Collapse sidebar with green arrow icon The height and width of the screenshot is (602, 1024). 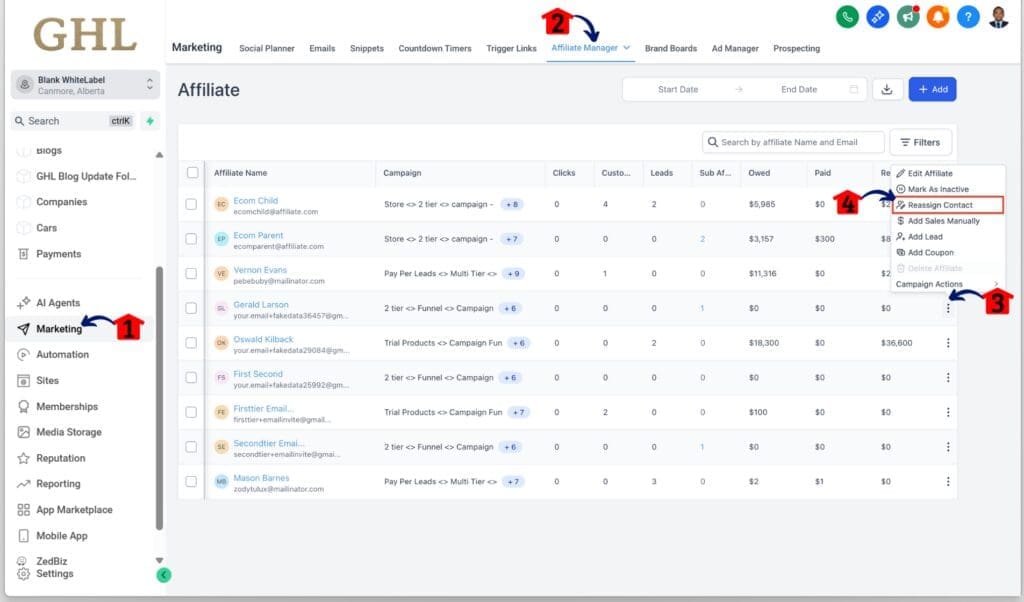(x=164, y=575)
